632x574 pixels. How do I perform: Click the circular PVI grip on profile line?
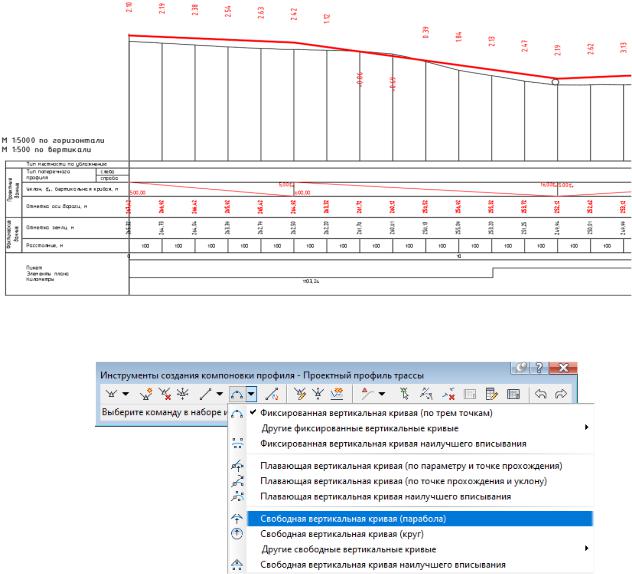pos(555,82)
